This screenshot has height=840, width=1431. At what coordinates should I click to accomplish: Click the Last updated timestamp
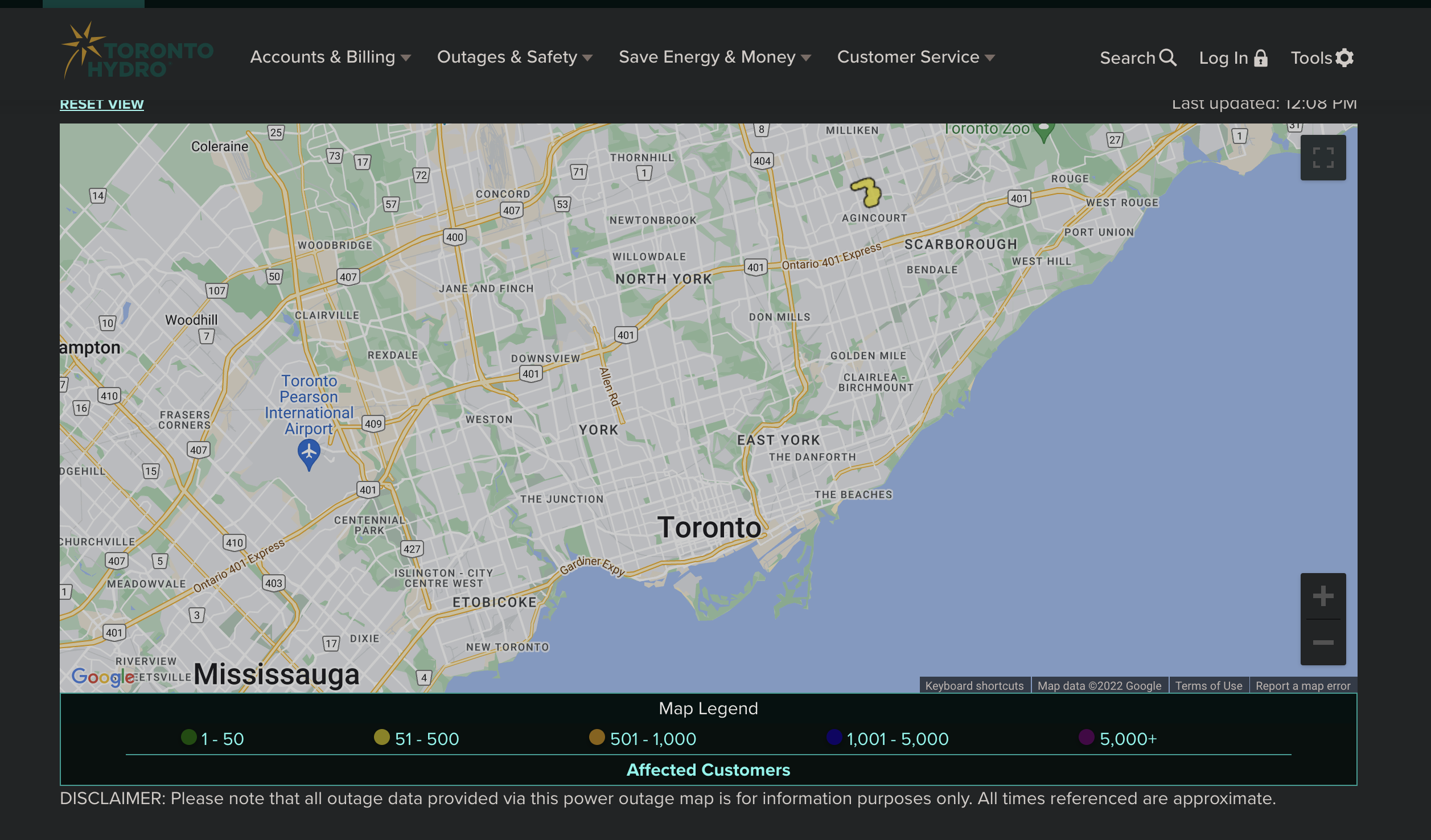point(1264,104)
